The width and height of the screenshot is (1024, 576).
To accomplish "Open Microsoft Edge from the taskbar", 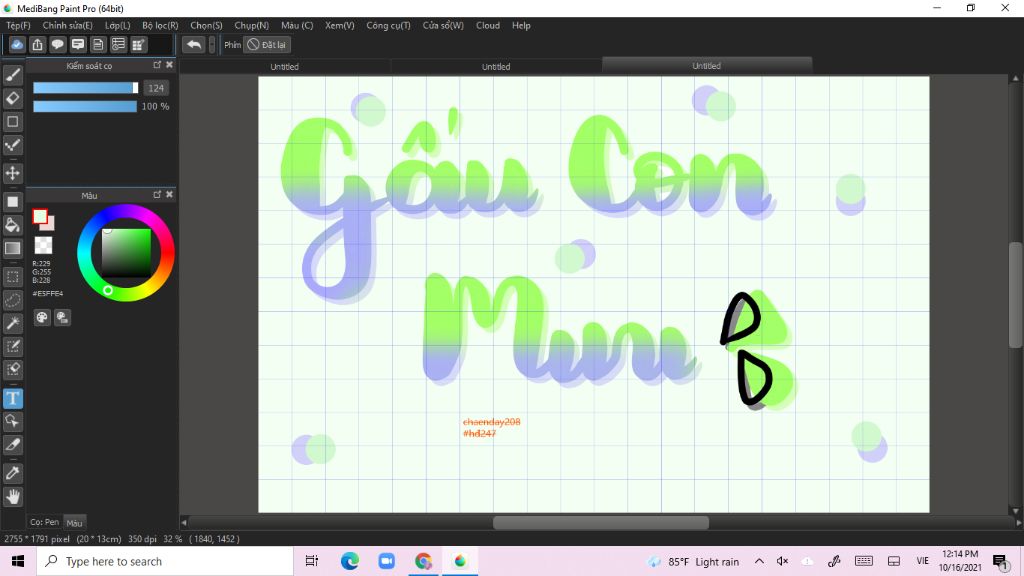I will point(350,561).
